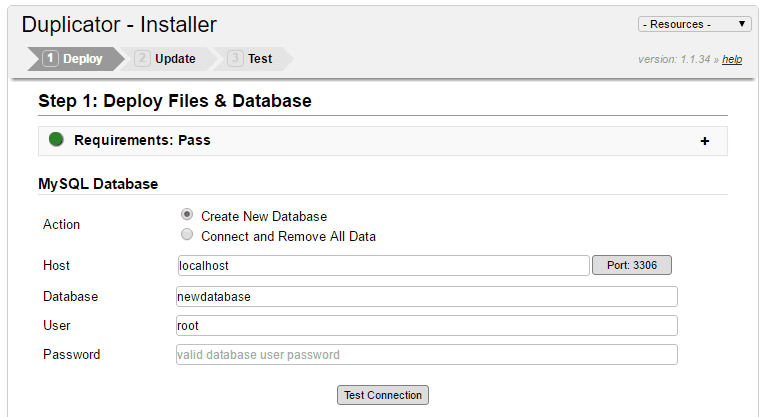Click the number 2 step badge
This screenshot has height=417, width=768.
point(143,59)
